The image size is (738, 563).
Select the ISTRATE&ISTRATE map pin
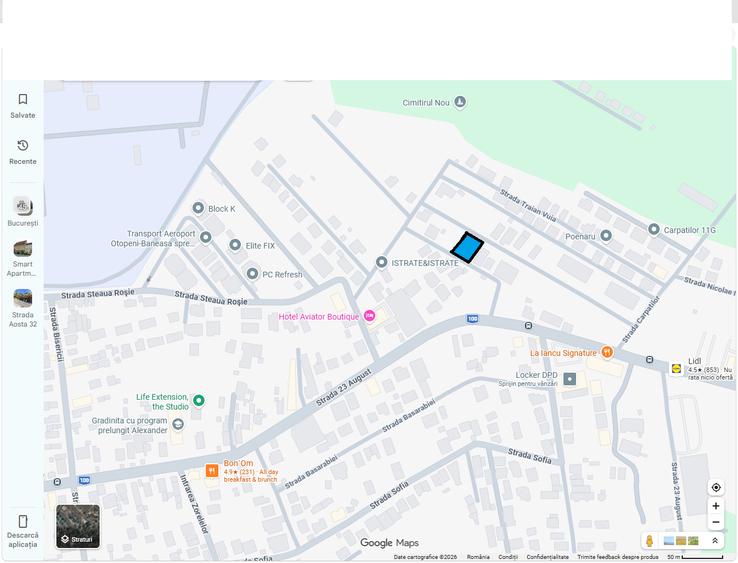tap(382, 262)
